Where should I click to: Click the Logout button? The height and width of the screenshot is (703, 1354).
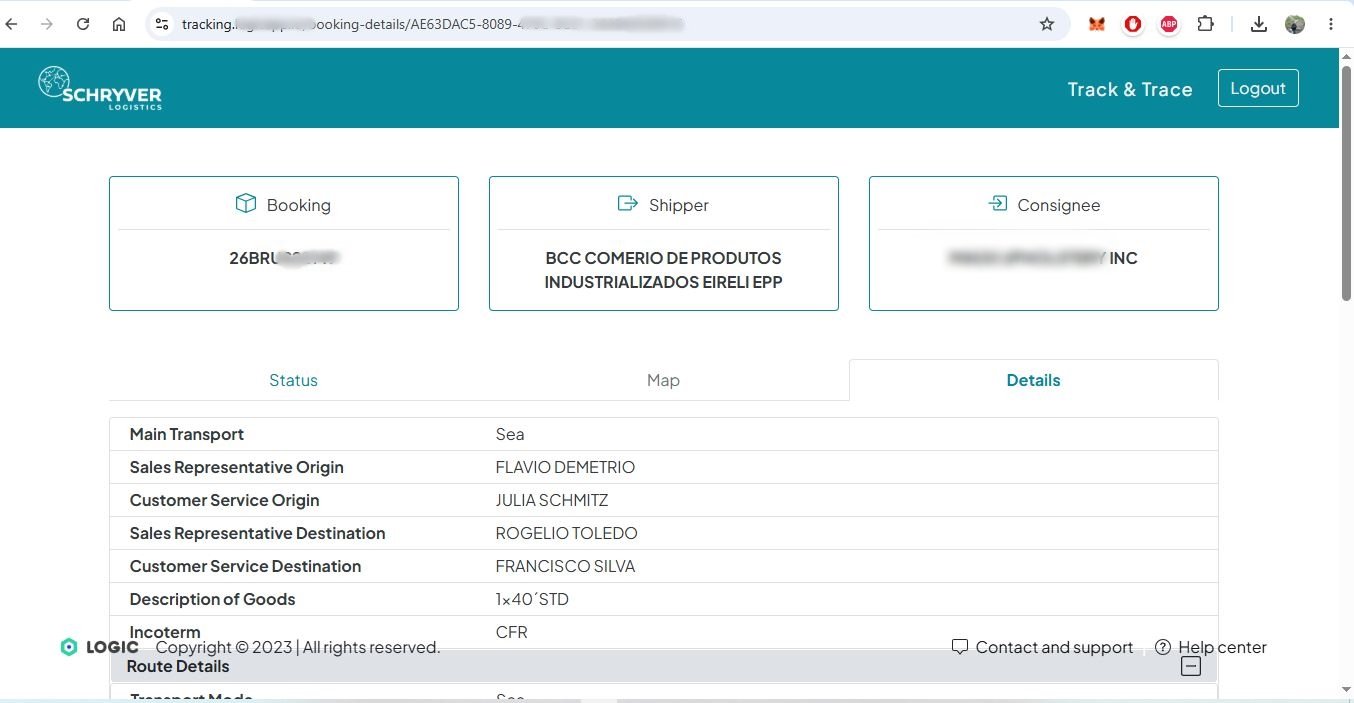point(1258,88)
